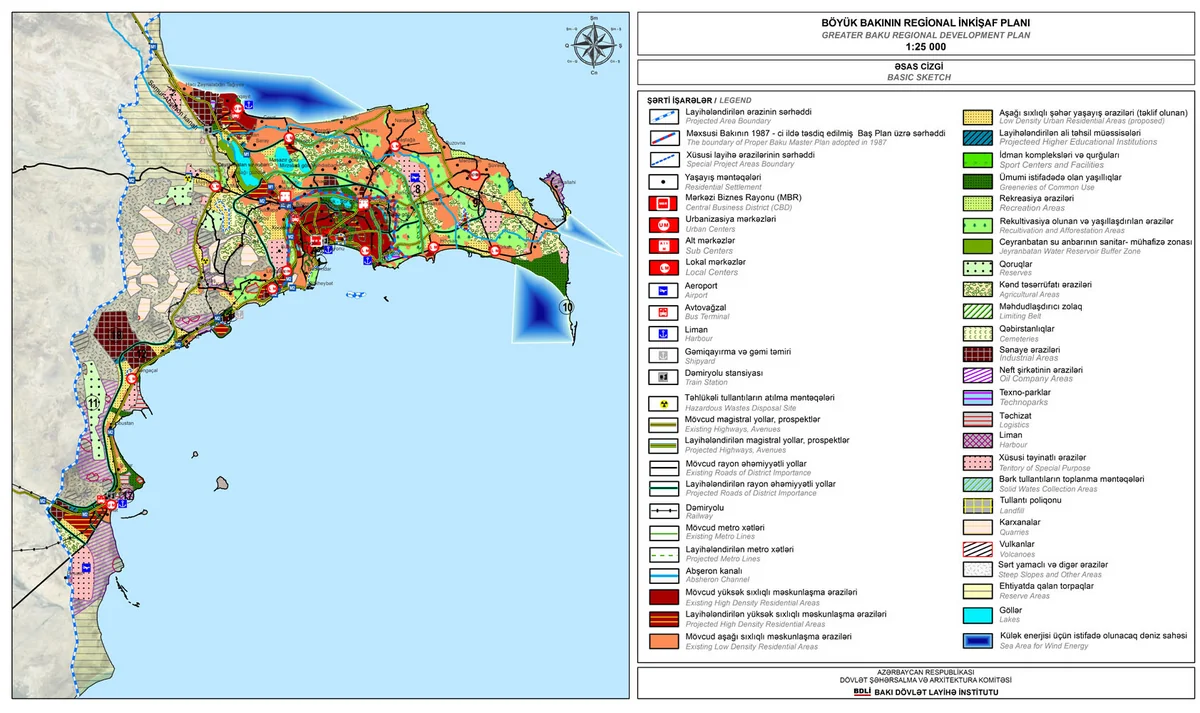Click the Airport icon in the legend
Screen dimensions: 1200x713
pyautogui.click(x=663, y=290)
